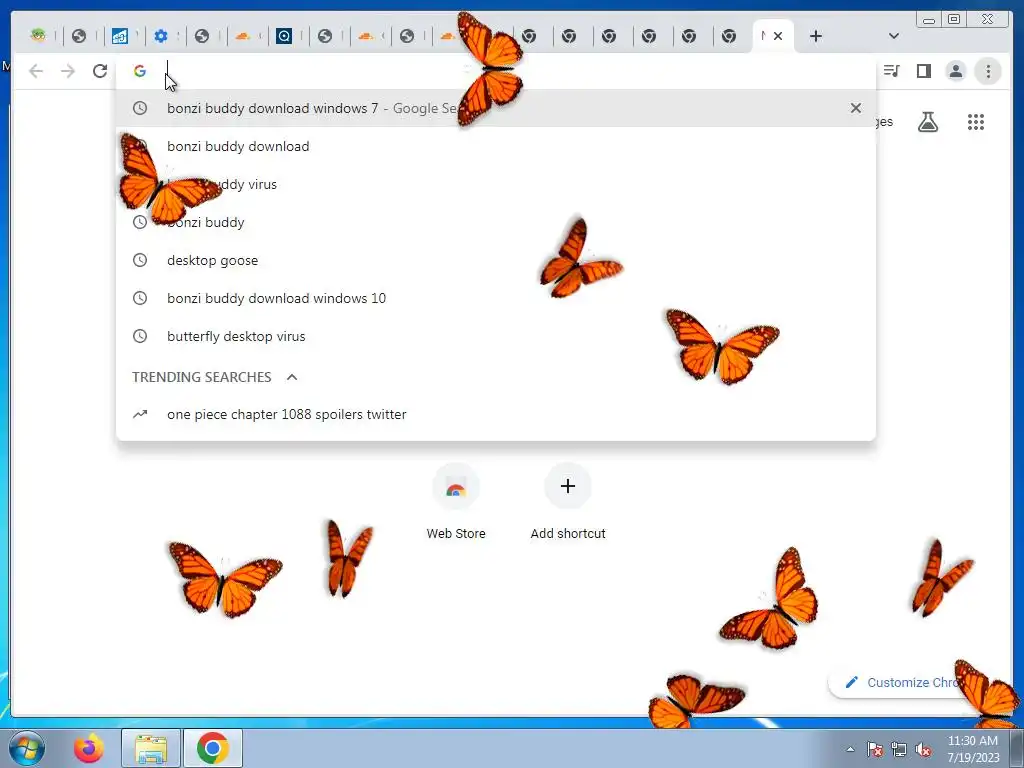The height and width of the screenshot is (768, 1024).
Task: Open the Web Store shortcut
Action: click(x=456, y=502)
